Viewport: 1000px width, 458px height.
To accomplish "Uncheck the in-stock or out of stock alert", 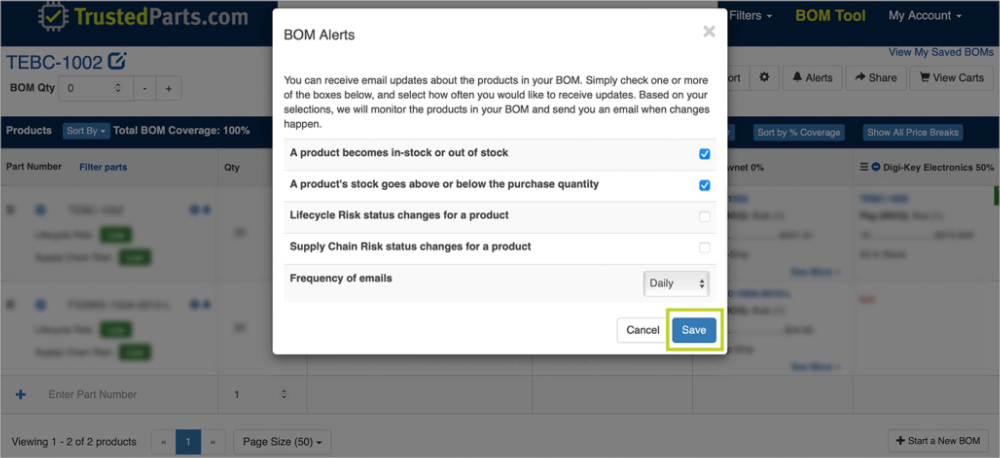I will click(705, 154).
